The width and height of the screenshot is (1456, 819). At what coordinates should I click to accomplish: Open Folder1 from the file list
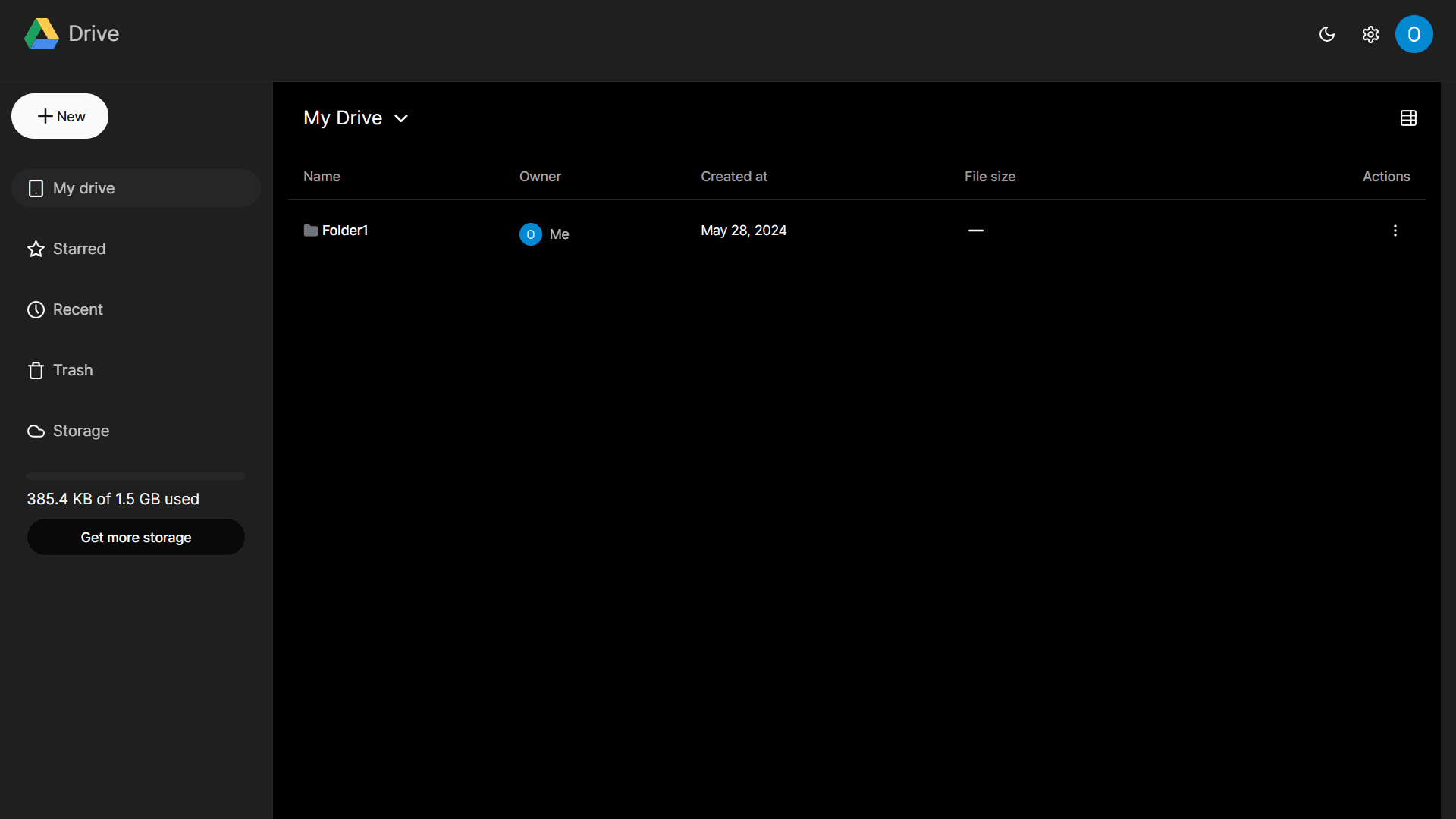point(345,230)
